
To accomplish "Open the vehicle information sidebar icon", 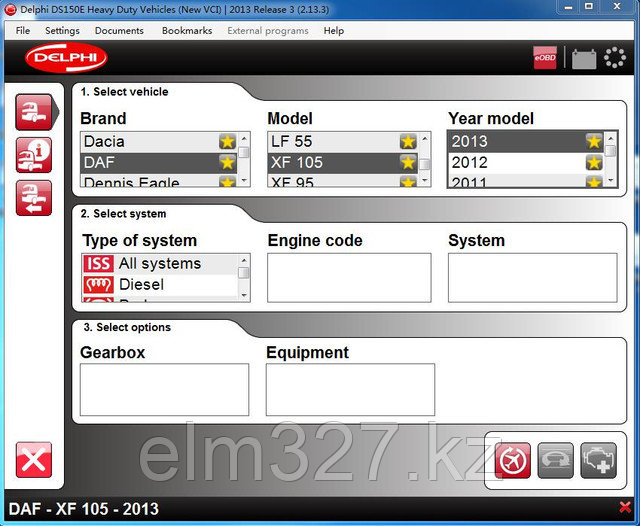I will pyautogui.click(x=34, y=155).
